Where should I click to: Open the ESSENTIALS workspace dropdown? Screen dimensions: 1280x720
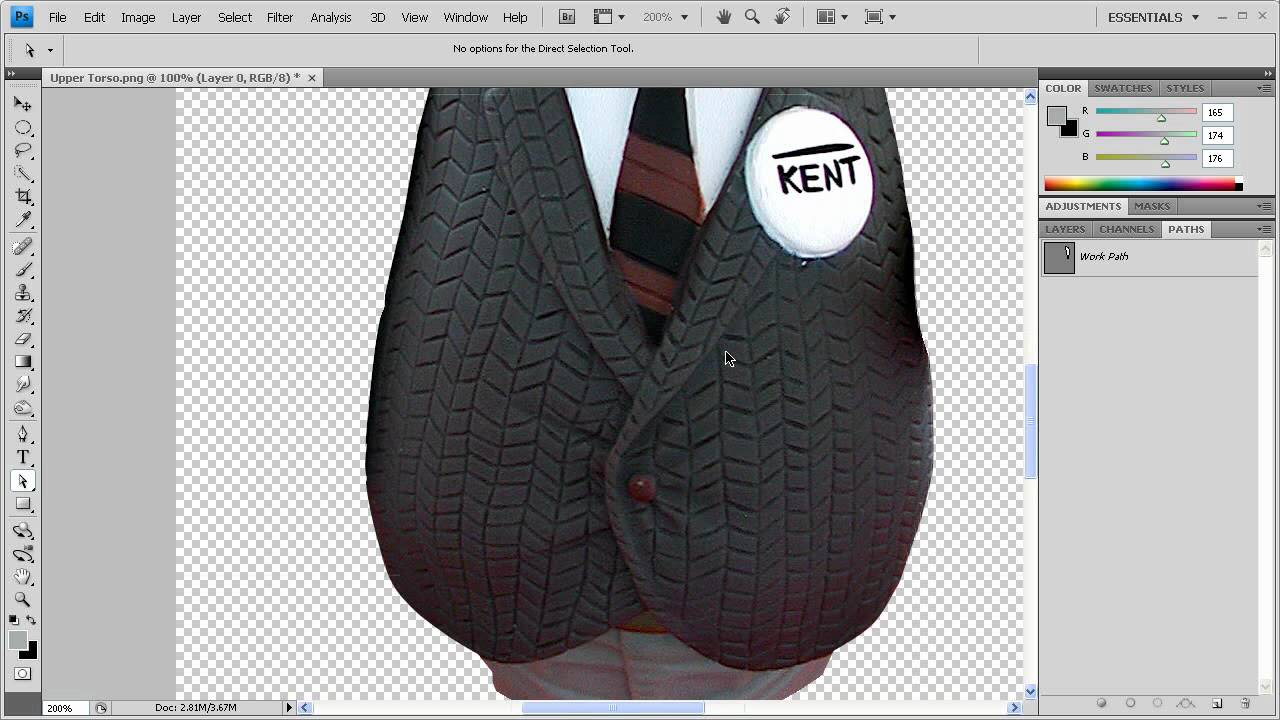[x=1153, y=17]
